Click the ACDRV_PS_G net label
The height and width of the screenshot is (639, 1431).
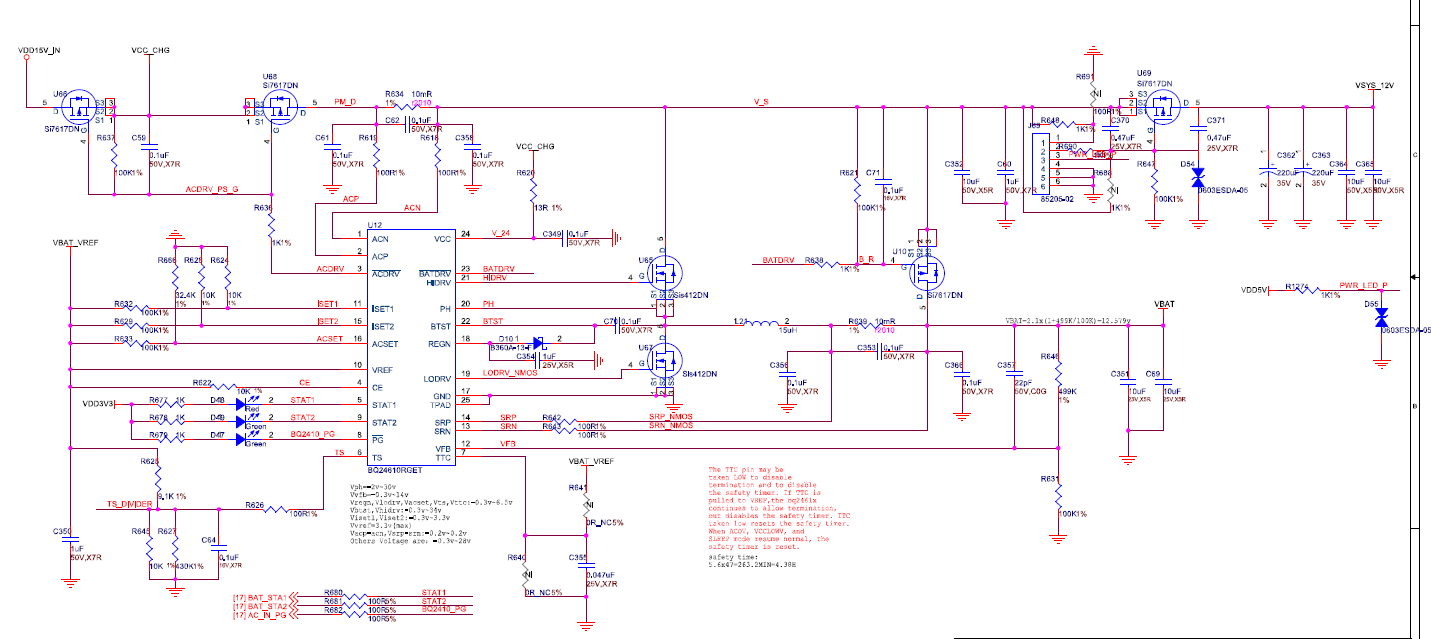[212, 188]
